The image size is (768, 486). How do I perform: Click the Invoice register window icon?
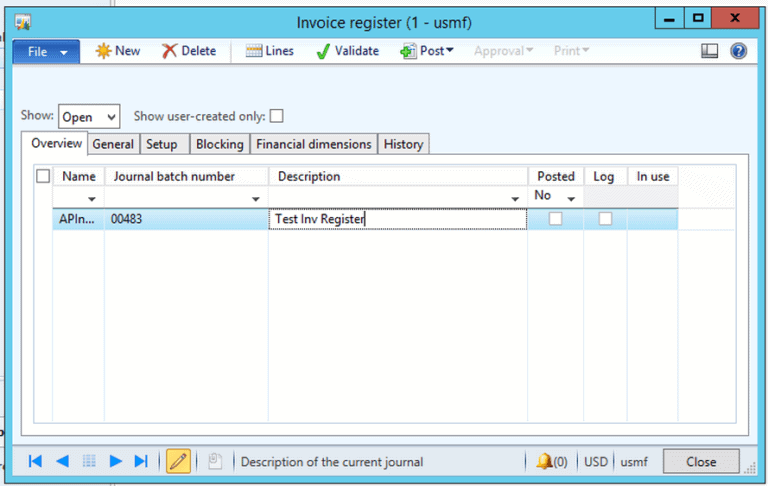tap(23, 22)
